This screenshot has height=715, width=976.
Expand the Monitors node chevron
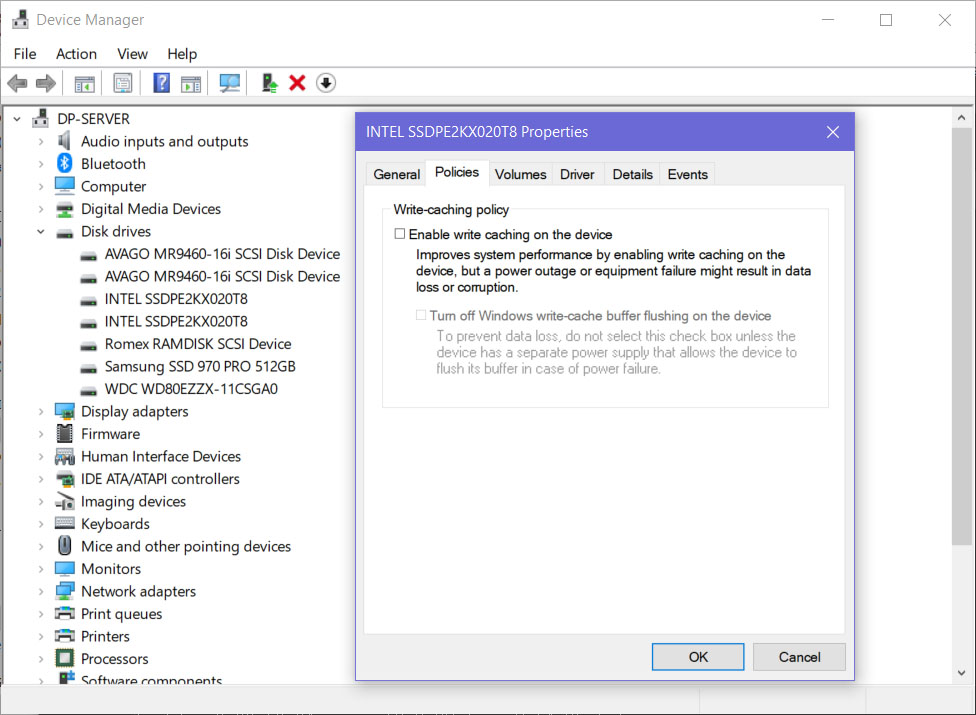(x=40, y=569)
